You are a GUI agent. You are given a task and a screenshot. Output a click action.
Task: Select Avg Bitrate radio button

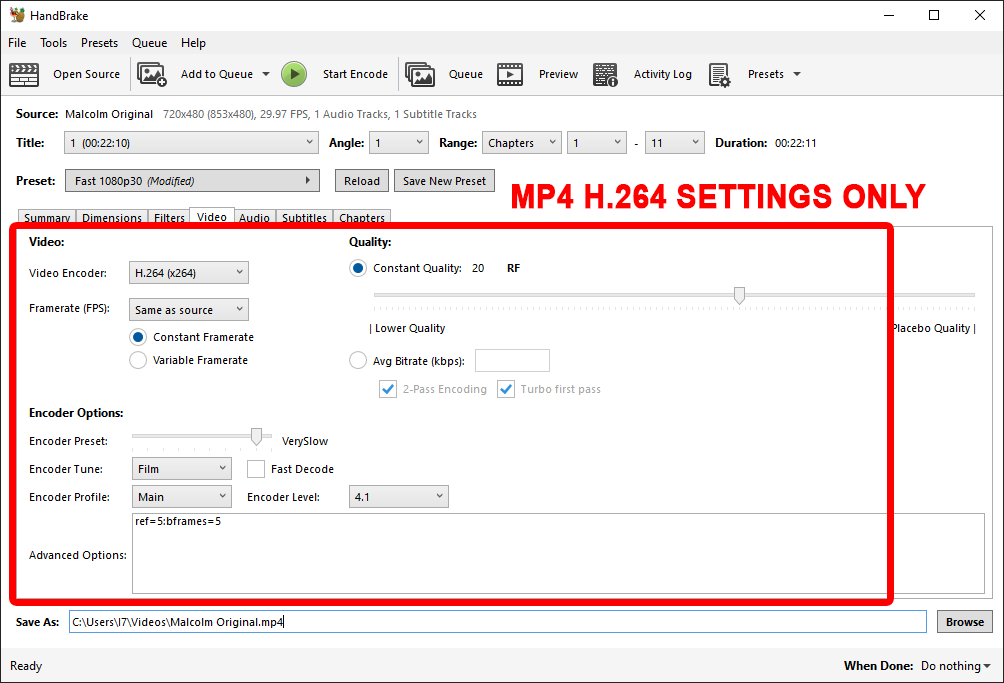tap(358, 360)
